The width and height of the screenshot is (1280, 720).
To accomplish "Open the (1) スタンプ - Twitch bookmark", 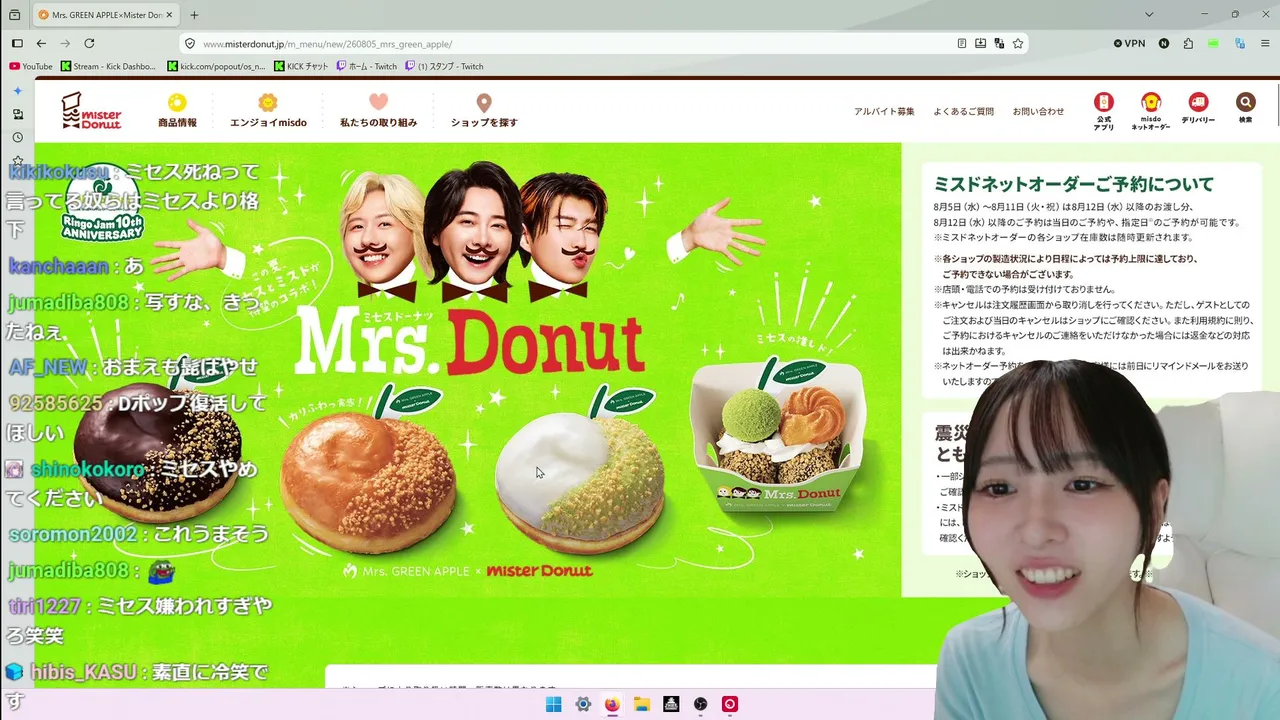I will 445,66.
